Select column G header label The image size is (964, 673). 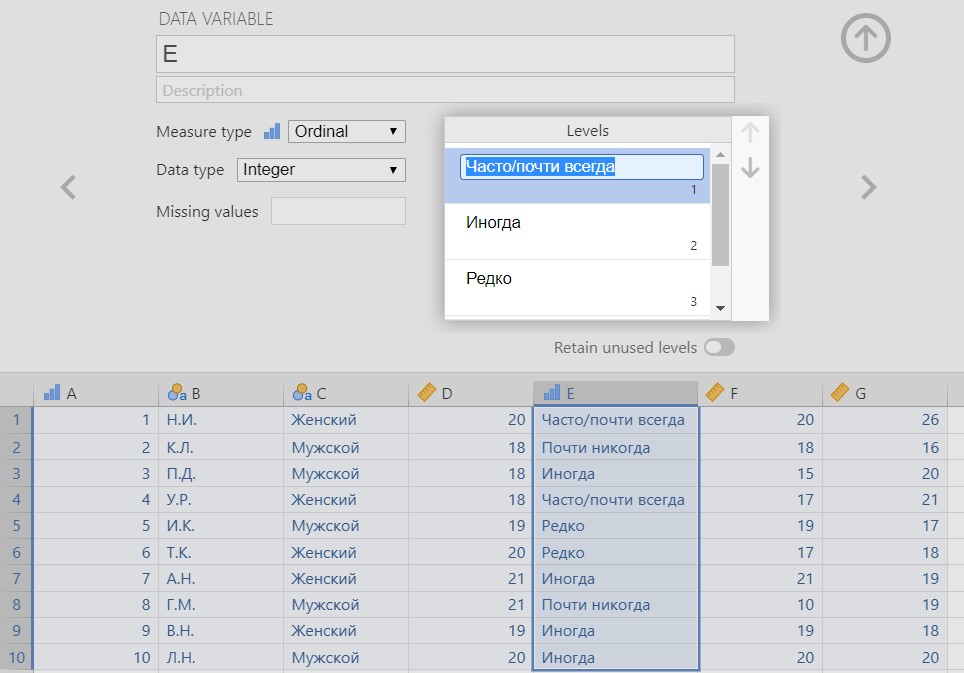tap(861, 393)
